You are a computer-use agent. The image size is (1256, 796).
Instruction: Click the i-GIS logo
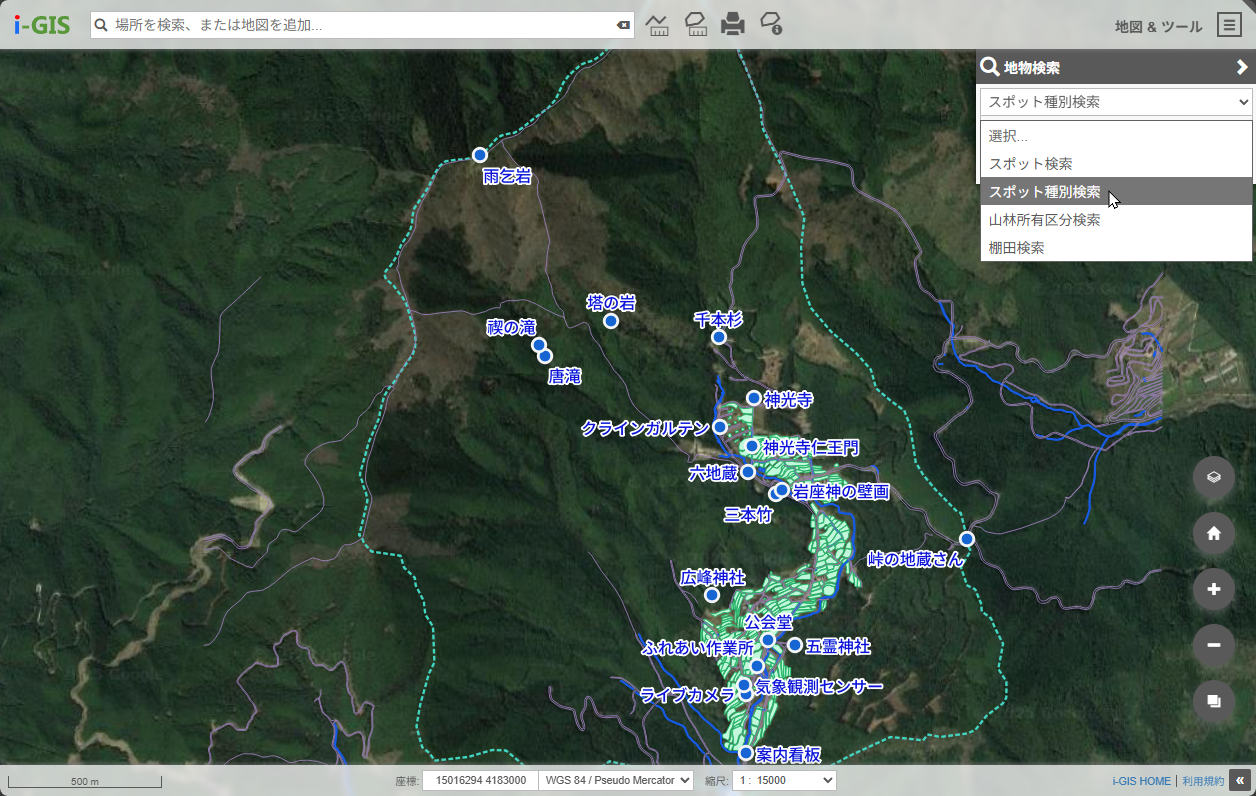coord(42,25)
